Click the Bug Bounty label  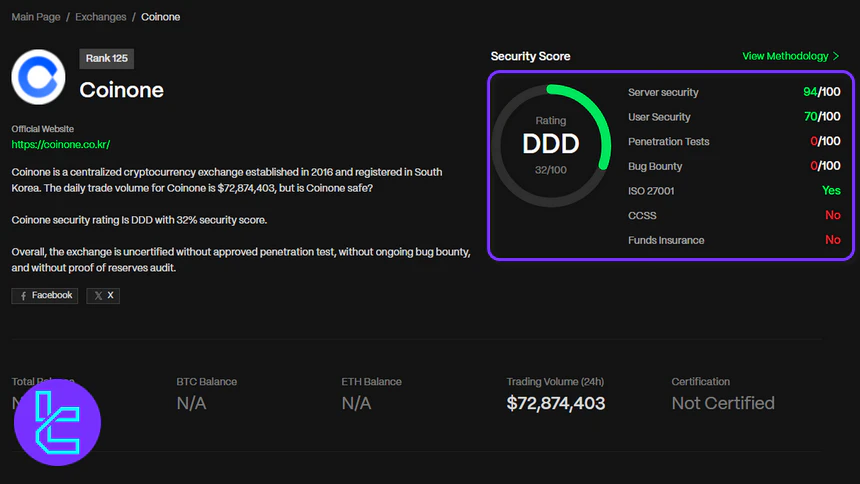coord(655,166)
